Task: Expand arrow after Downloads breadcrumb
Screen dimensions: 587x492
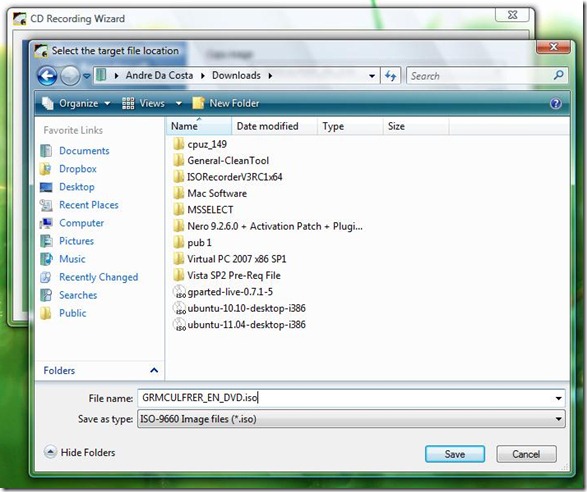Action: click(270, 76)
